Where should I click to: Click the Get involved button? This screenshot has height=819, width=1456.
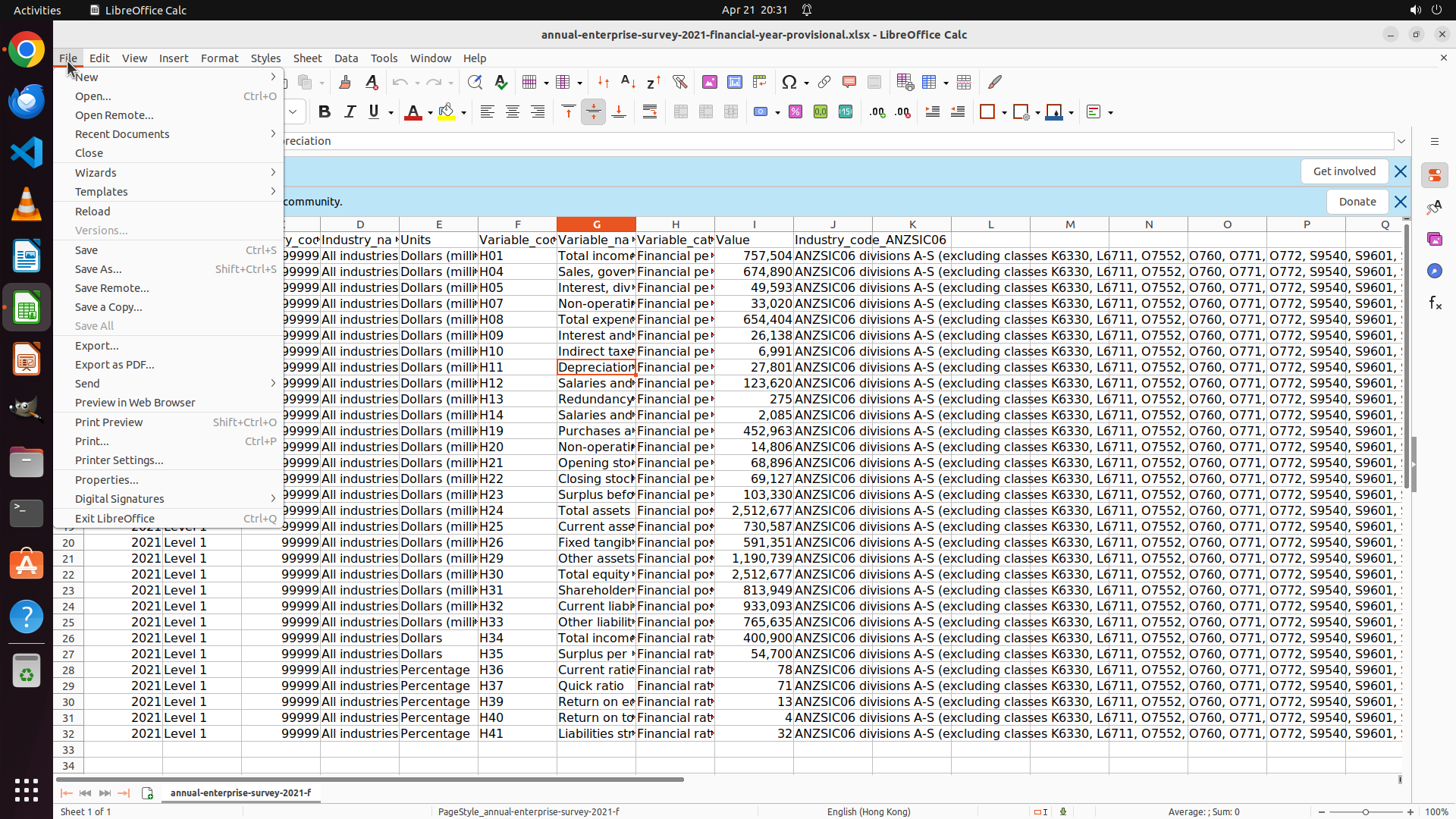pyautogui.click(x=1344, y=171)
